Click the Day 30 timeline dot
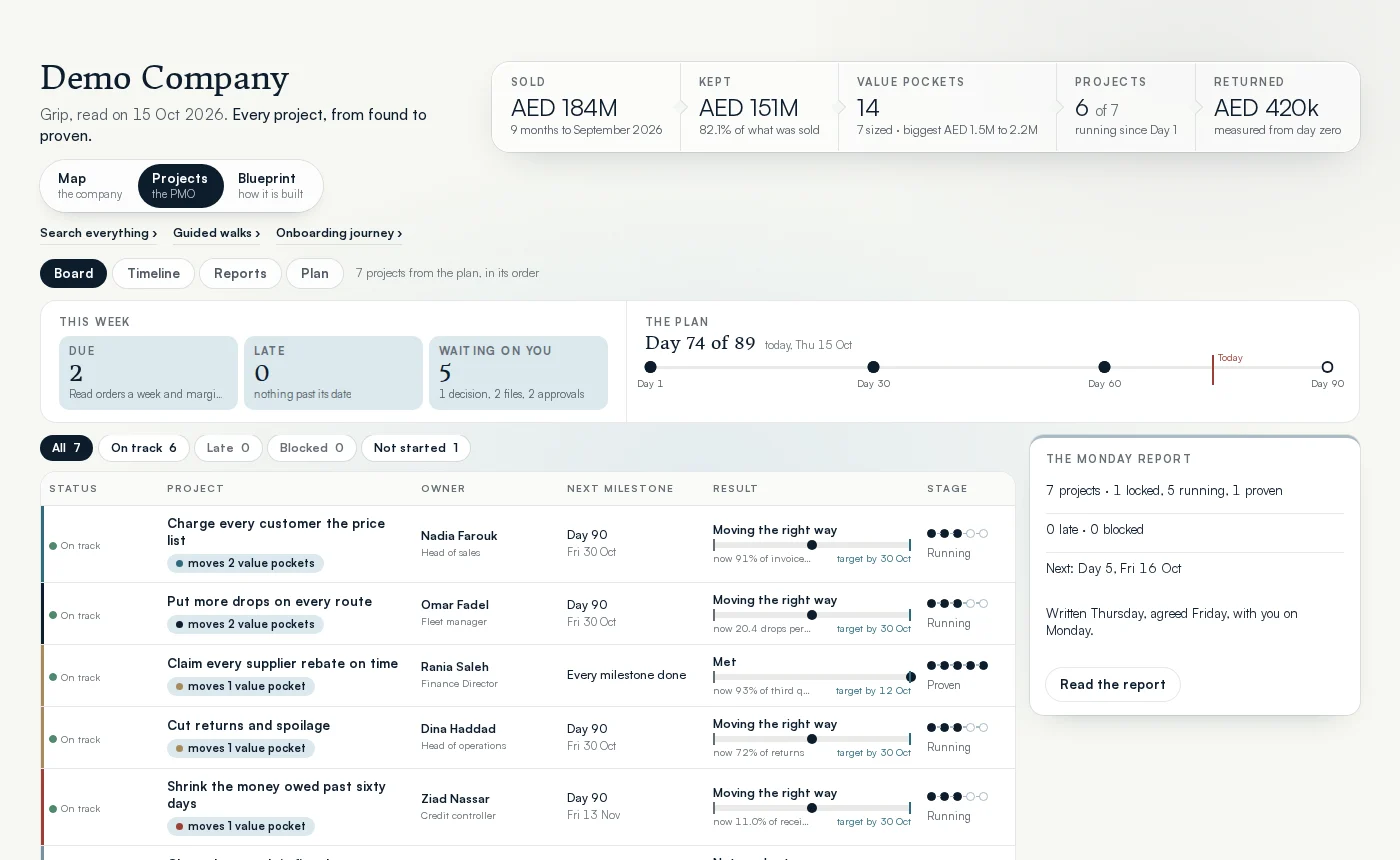This screenshot has height=860, width=1400. click(x=873, y=367)
